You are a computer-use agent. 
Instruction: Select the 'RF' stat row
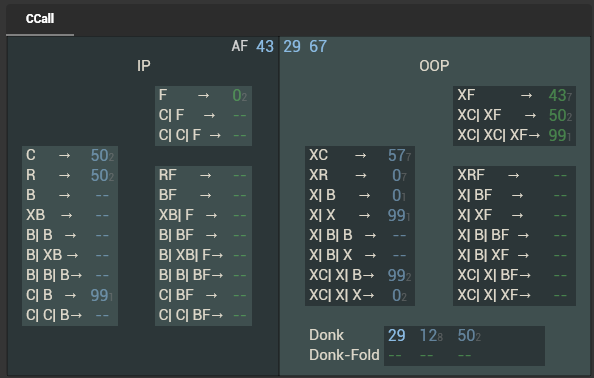point(203,175)
